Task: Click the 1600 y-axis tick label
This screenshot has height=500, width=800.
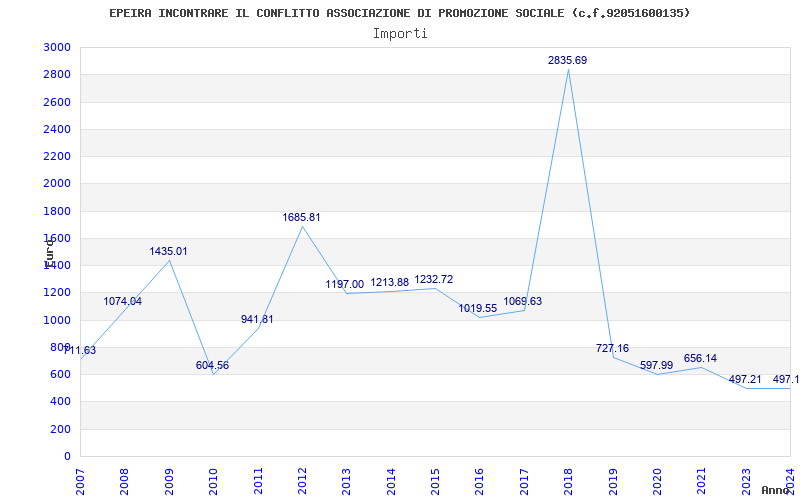Action: (x=57, y=239)
